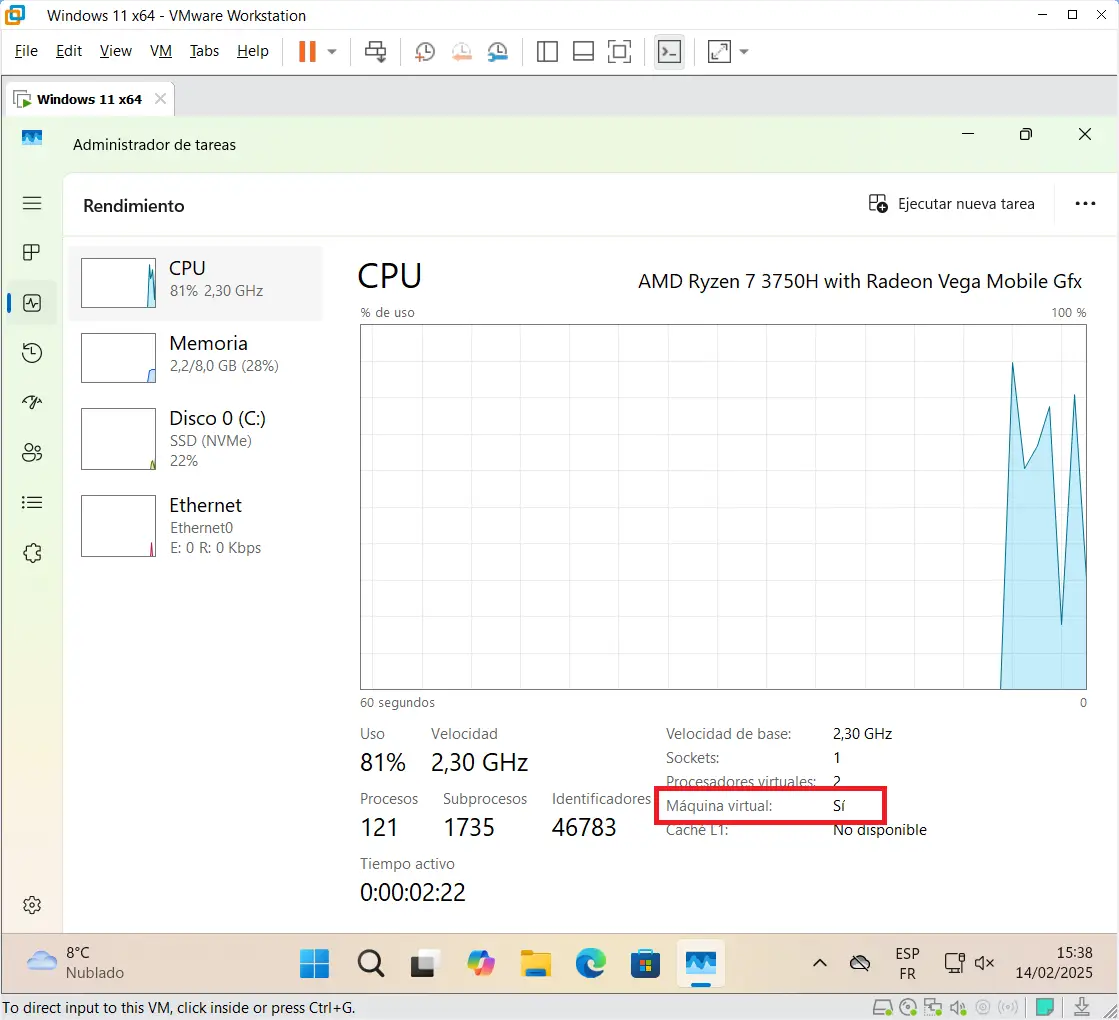Select the Ethernet performance item
This screenshot has width=1119, height=1020.
click(x=196, y=526)
